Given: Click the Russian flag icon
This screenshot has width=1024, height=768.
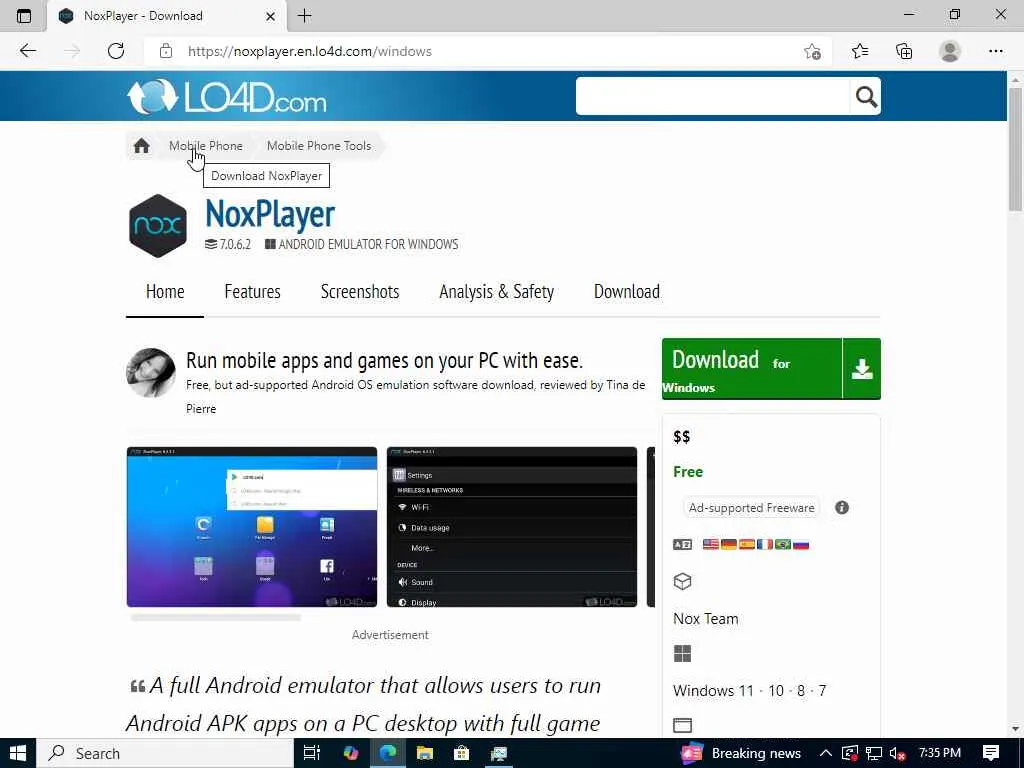Looking at the screenshot, I should click(x=801, y=544).
